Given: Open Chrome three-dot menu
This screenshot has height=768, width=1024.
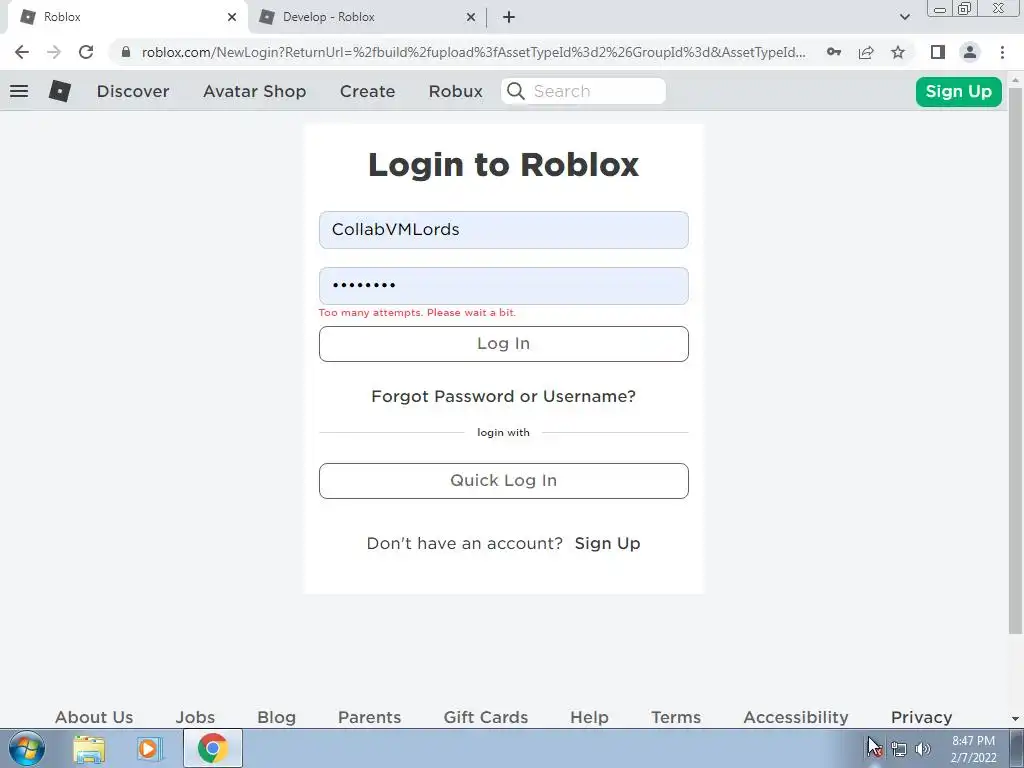Looking at the screenshot, I should [1002, 52].
